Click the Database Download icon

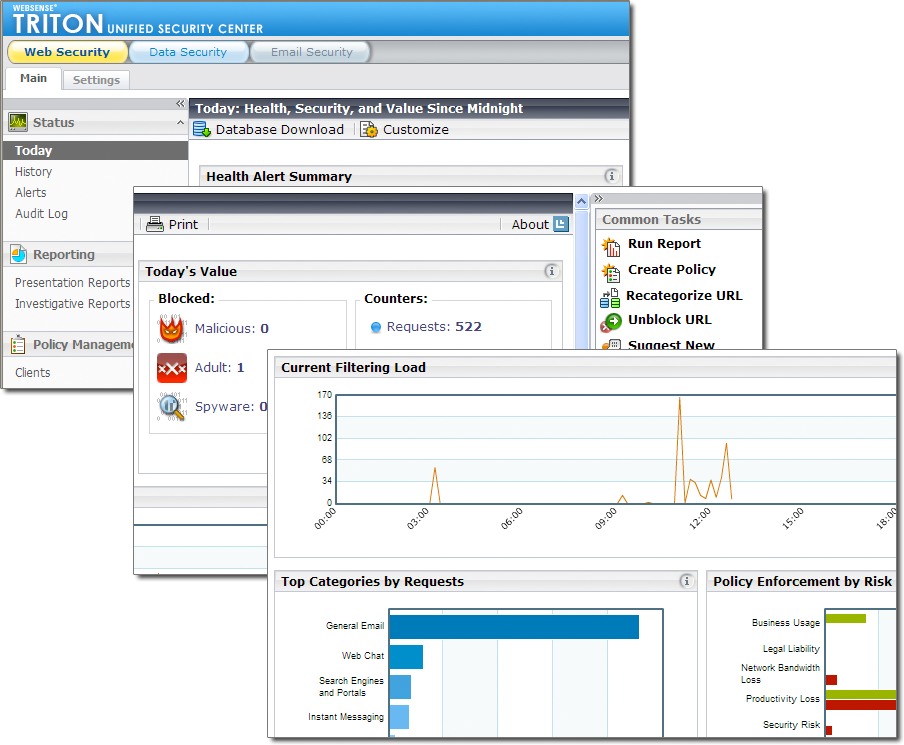click(202, 129)
